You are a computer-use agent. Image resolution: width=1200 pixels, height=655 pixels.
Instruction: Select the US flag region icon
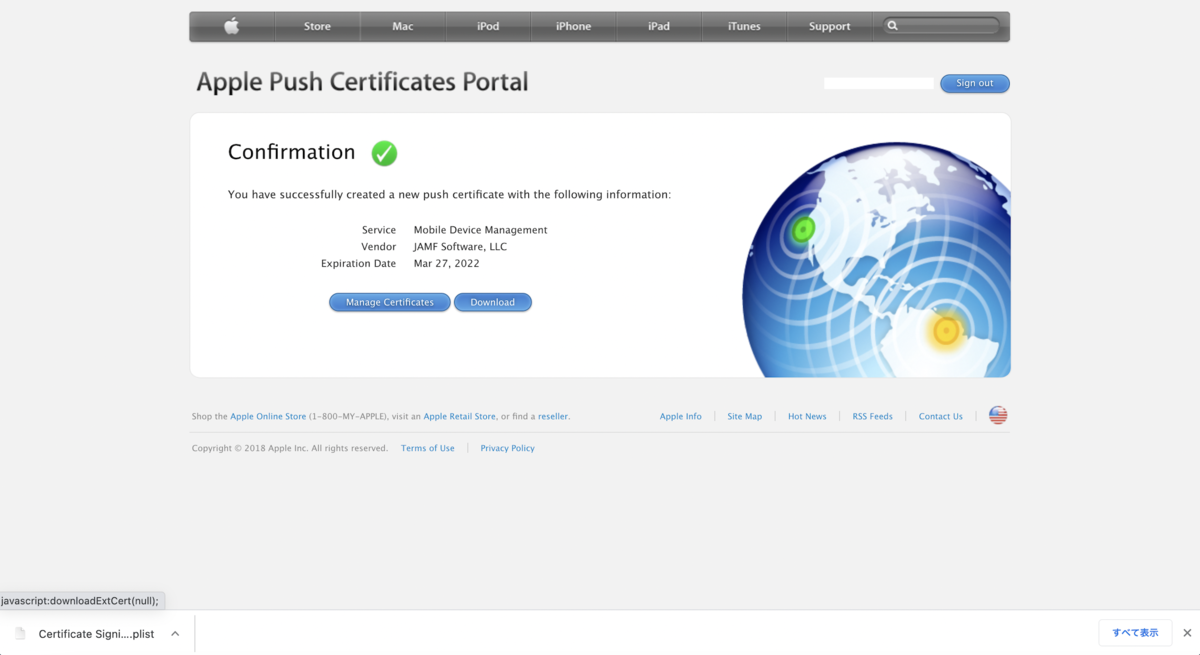[x=998, y=415]
